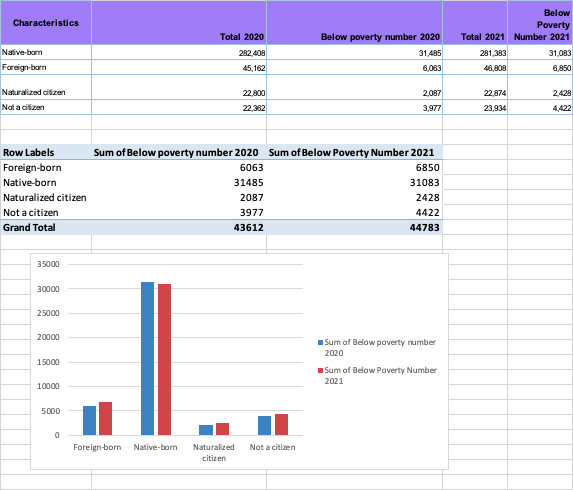The height and width of the screenshot is (490, 573).
Task: Click the red Native-born bar in the chart
Action: pyautogui.click(x=164, y=360)
